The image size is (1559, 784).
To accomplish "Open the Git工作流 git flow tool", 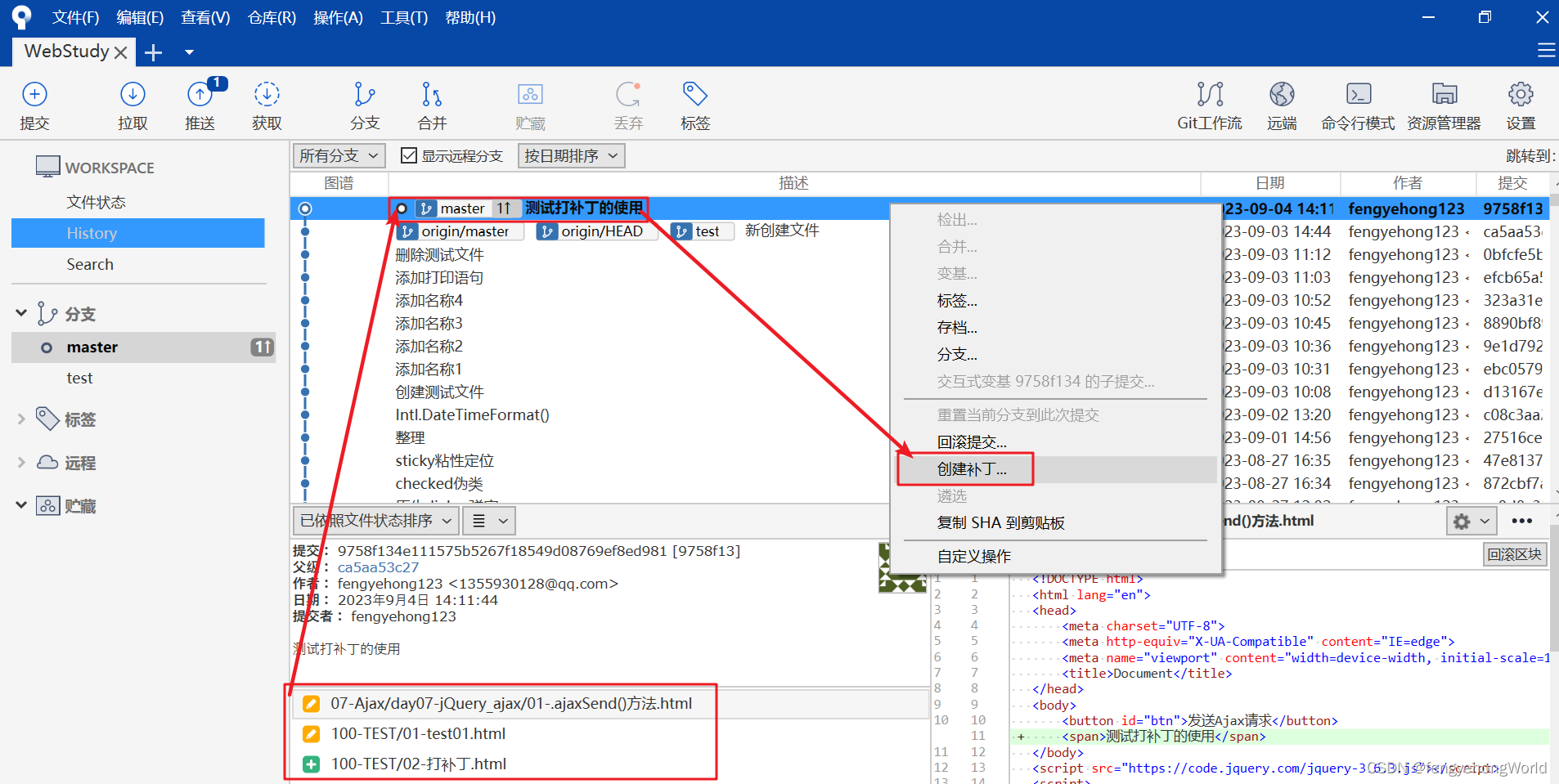I will tap(1210, 105).
